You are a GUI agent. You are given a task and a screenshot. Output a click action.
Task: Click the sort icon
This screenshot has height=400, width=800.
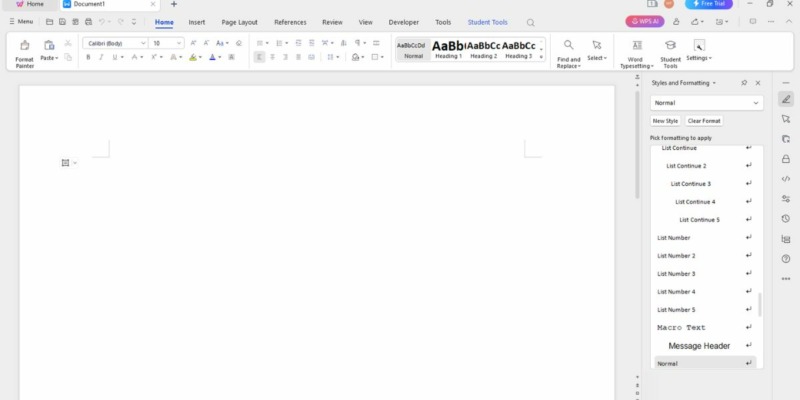343,43
